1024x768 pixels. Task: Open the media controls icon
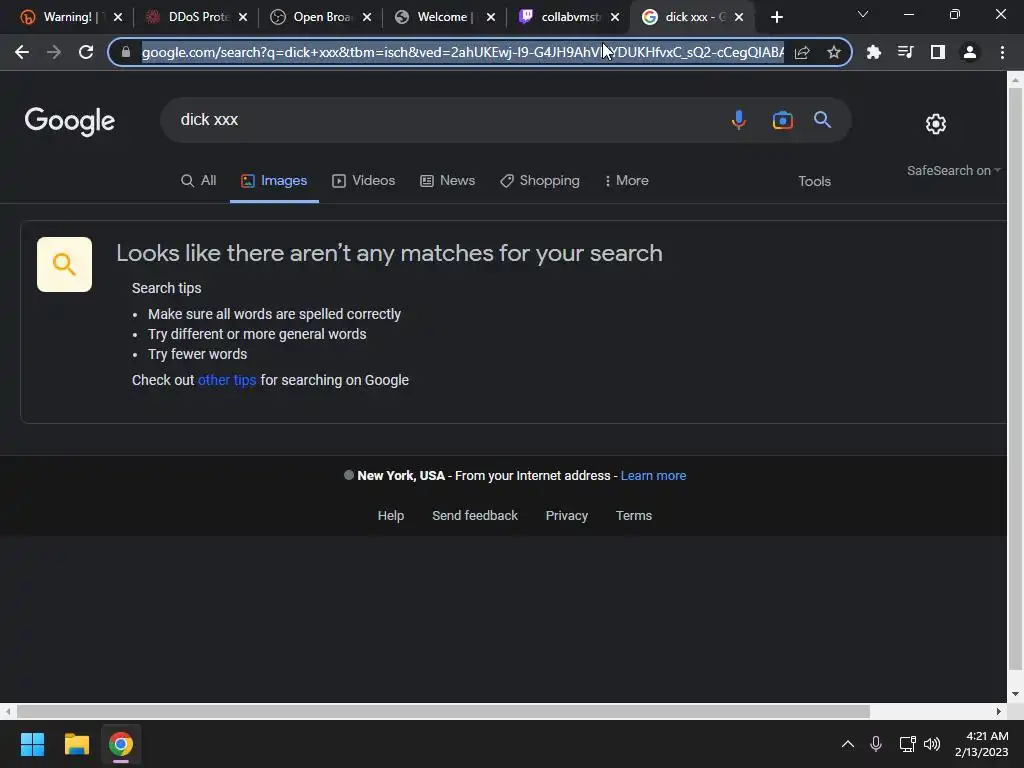[905, 52]
